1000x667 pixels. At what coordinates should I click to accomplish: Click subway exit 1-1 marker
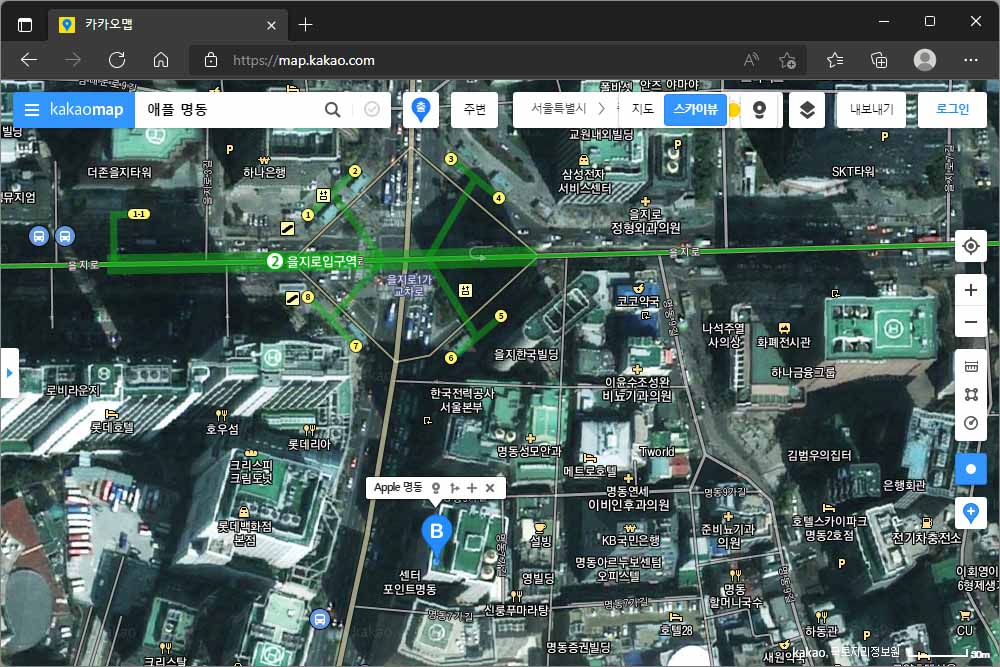pyautogui.click(x=138, y=214)
